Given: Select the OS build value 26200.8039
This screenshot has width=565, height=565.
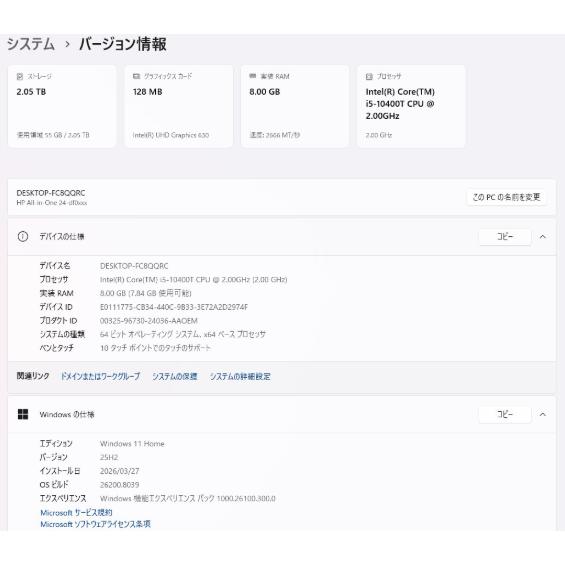Looking at the screenshot, I should pos(119,485).
